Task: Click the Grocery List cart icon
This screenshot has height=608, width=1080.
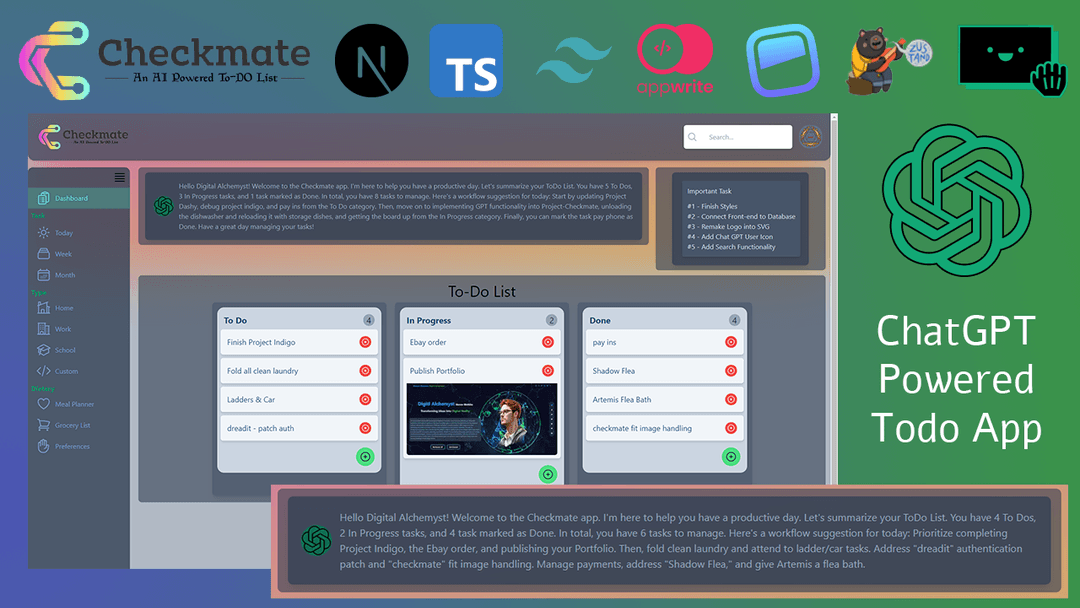Action: click(43, 426)
